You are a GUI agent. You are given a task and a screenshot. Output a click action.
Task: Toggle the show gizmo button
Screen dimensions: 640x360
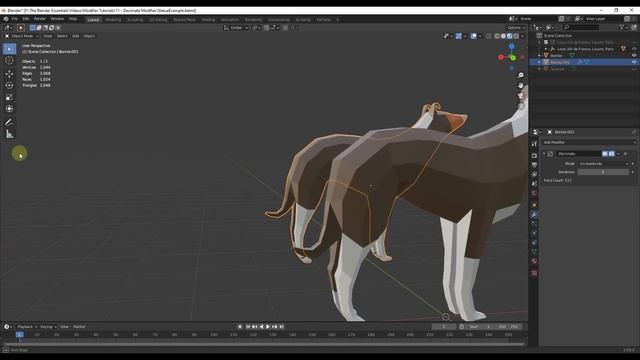coord(458,36)
